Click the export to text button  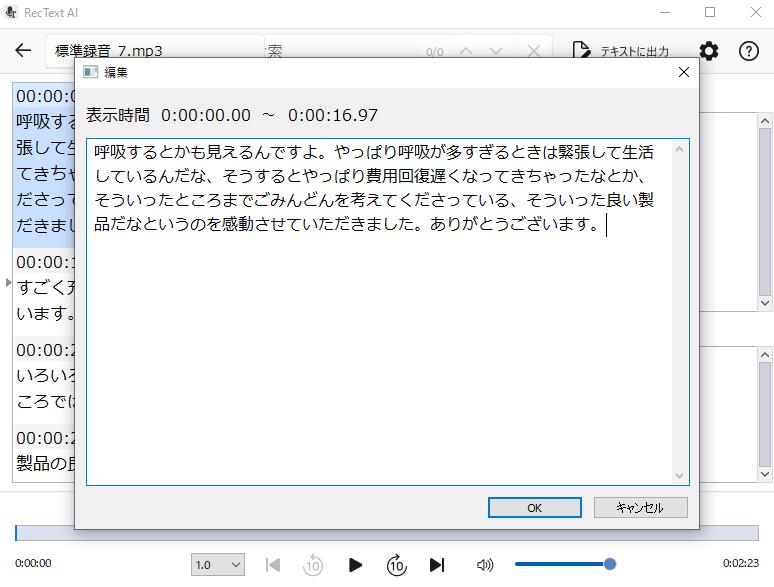point(621,51)
